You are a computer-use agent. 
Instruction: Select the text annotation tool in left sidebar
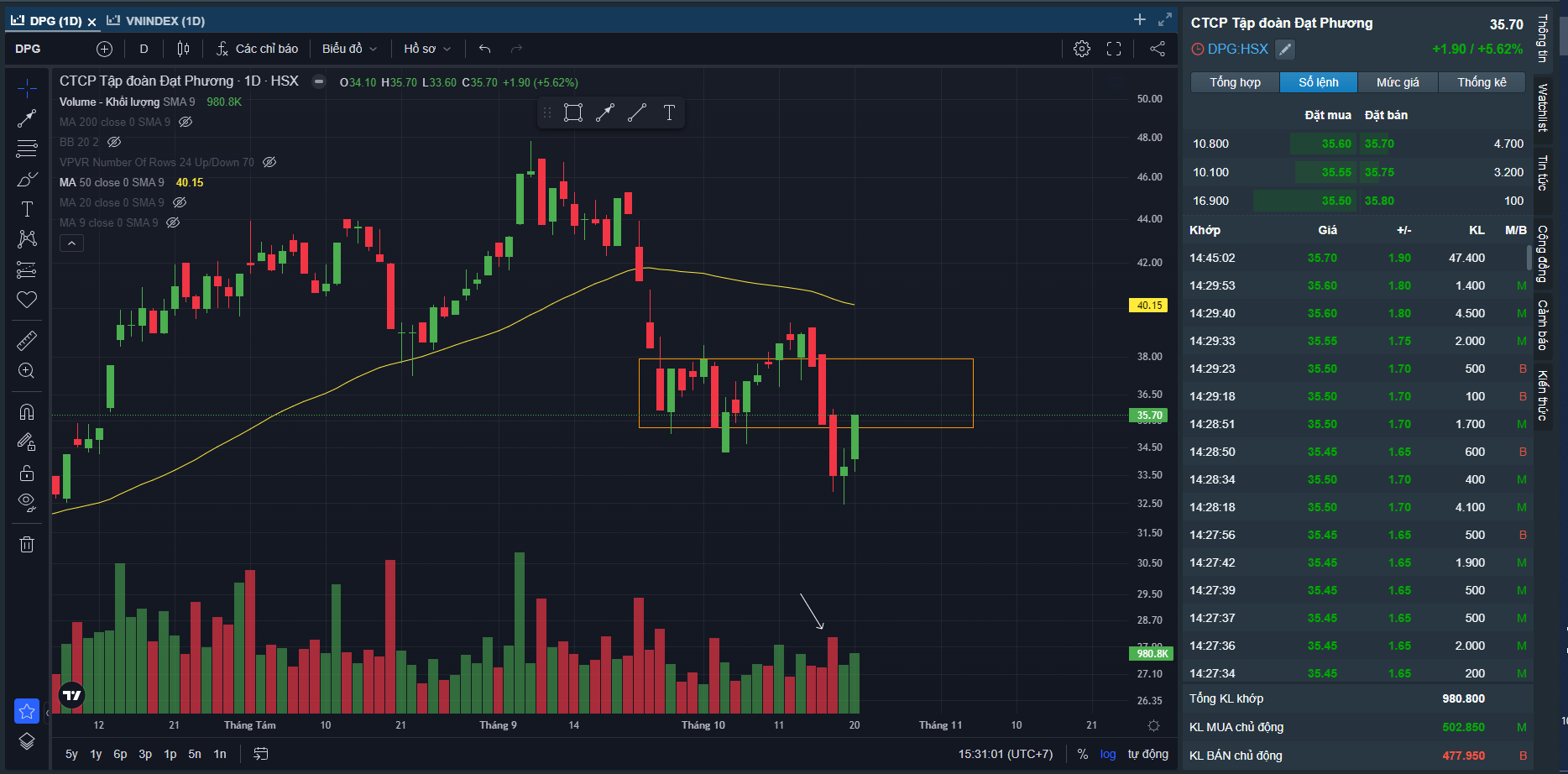coord(27,209)
